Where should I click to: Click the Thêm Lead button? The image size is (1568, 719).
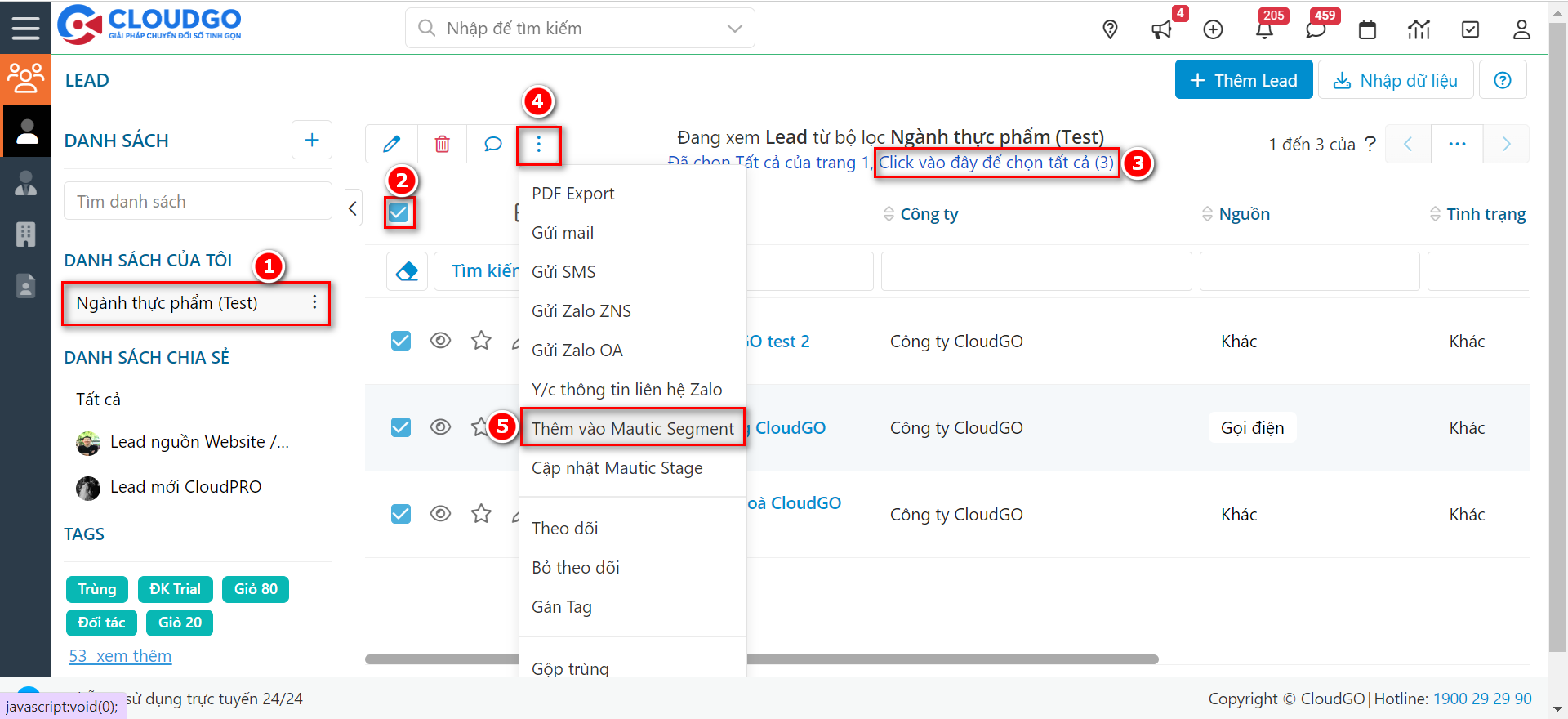1243,80
